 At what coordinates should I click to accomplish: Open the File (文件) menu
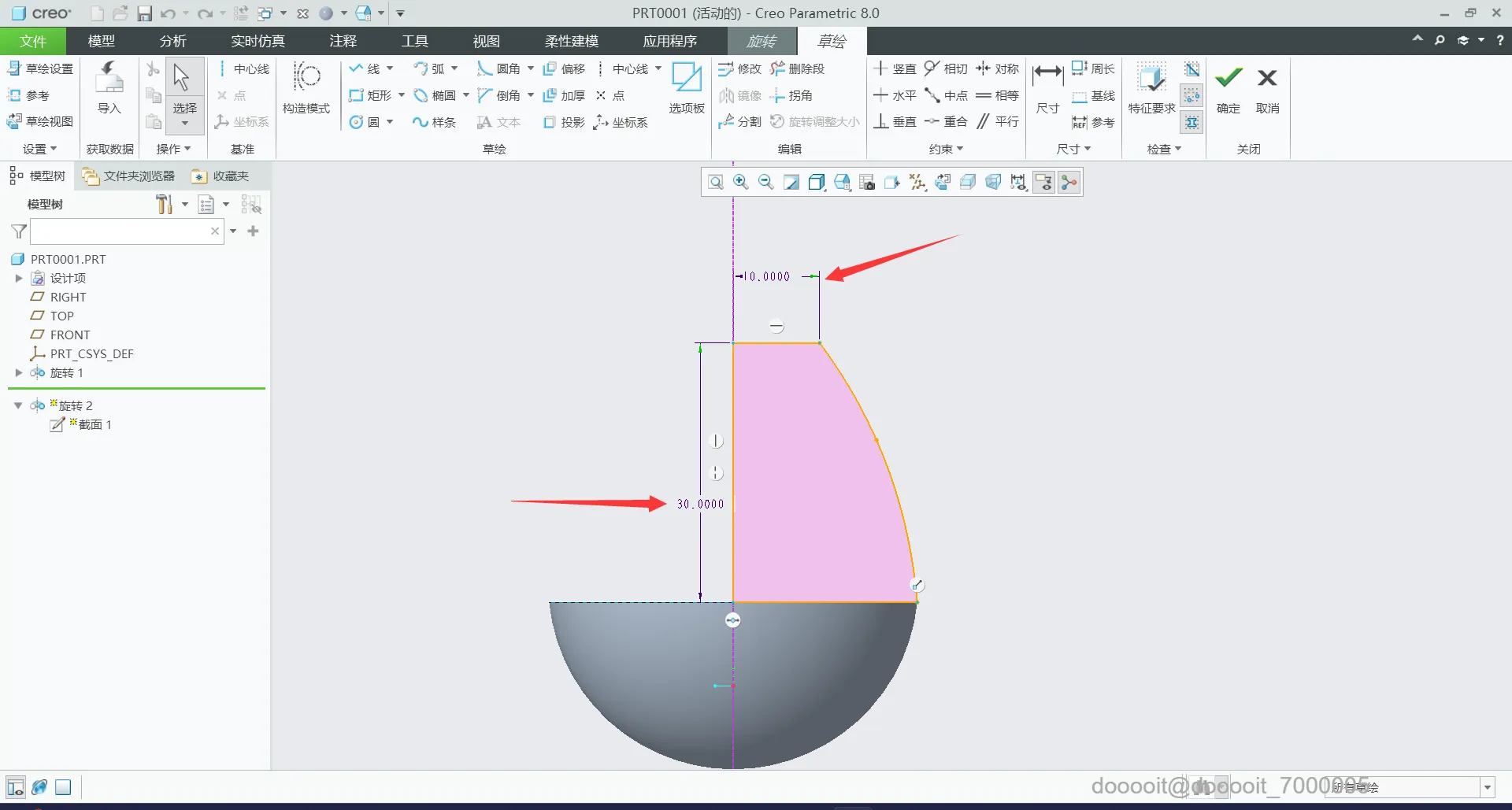pos(33,41)
